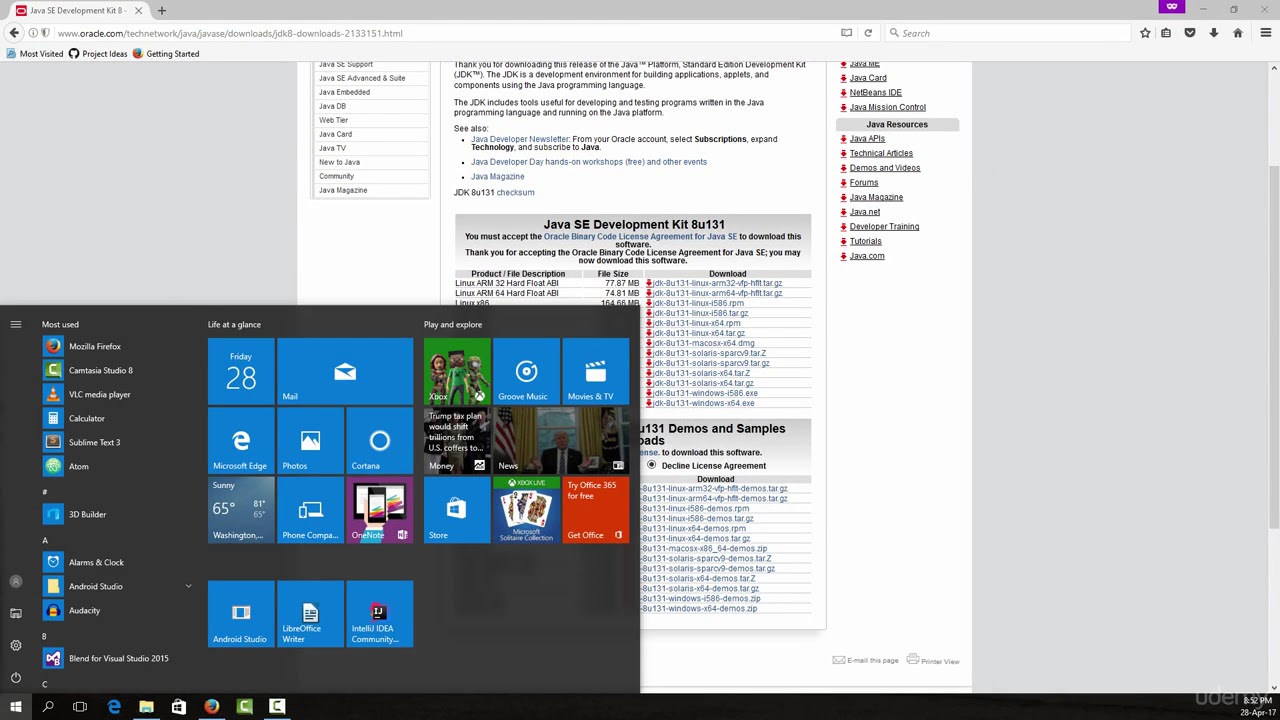
Task: Download jdk-8u131-linux-arm32-vfp-hflt.tar.gz
Action: [x=717, y=283]
